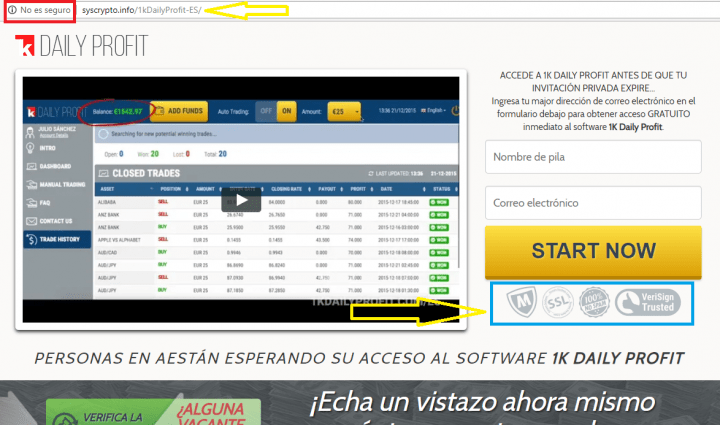Click the START NOW button
This screenshot has height=425, width=720.
point(593,251)
